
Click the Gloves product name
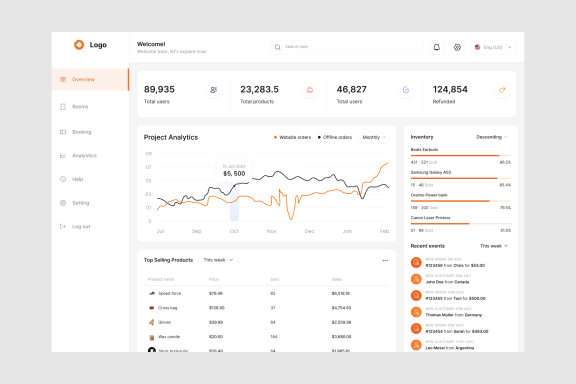click(x=165, y=322)
